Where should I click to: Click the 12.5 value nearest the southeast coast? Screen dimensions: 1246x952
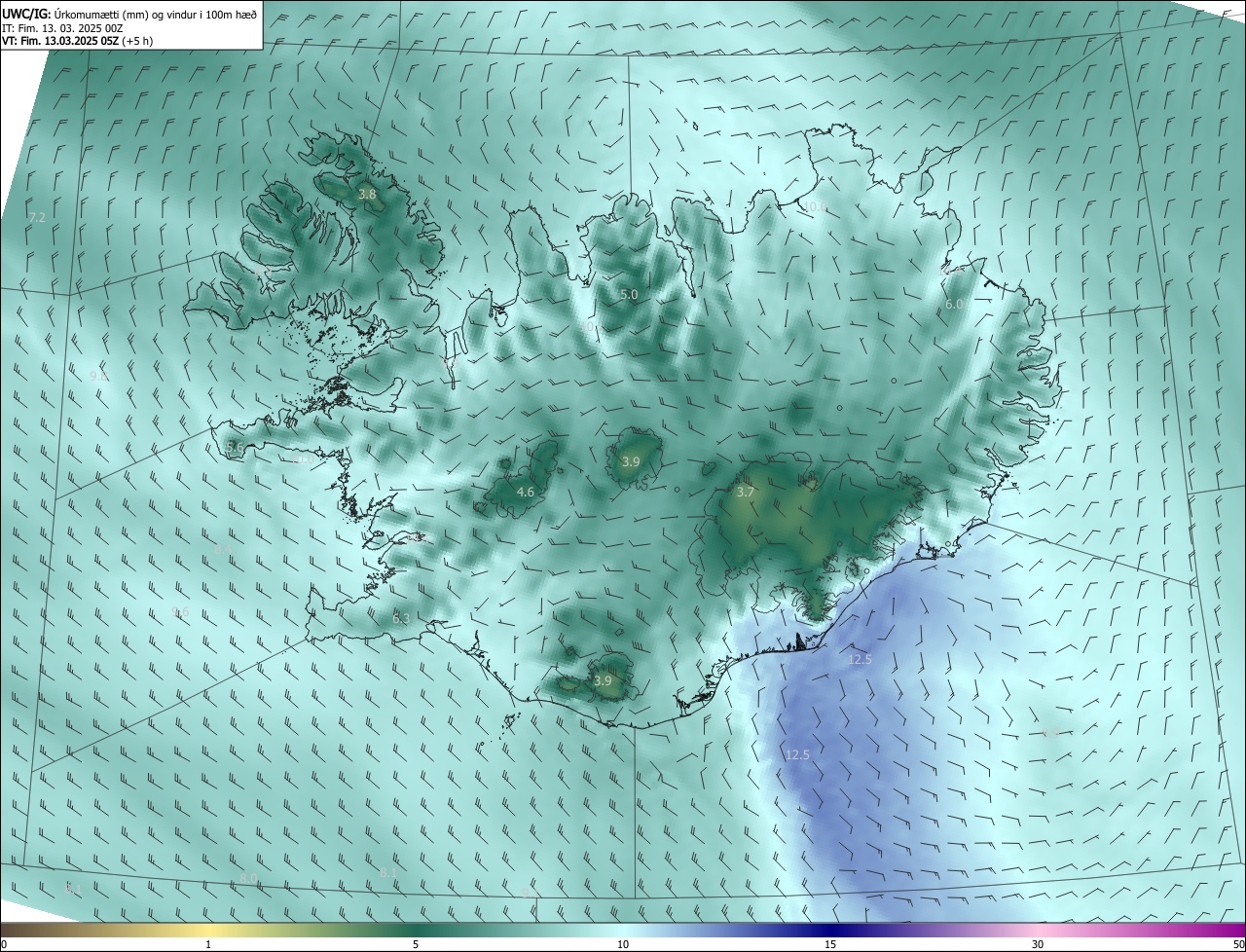[860, 660]
